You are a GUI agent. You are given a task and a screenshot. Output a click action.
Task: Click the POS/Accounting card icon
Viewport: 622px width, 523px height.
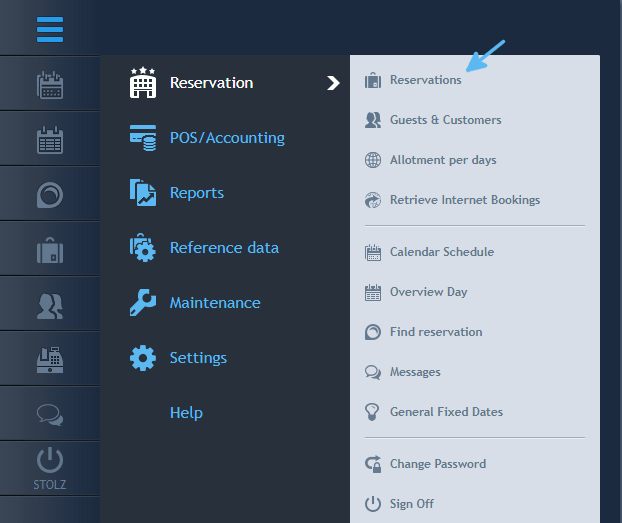143,138
